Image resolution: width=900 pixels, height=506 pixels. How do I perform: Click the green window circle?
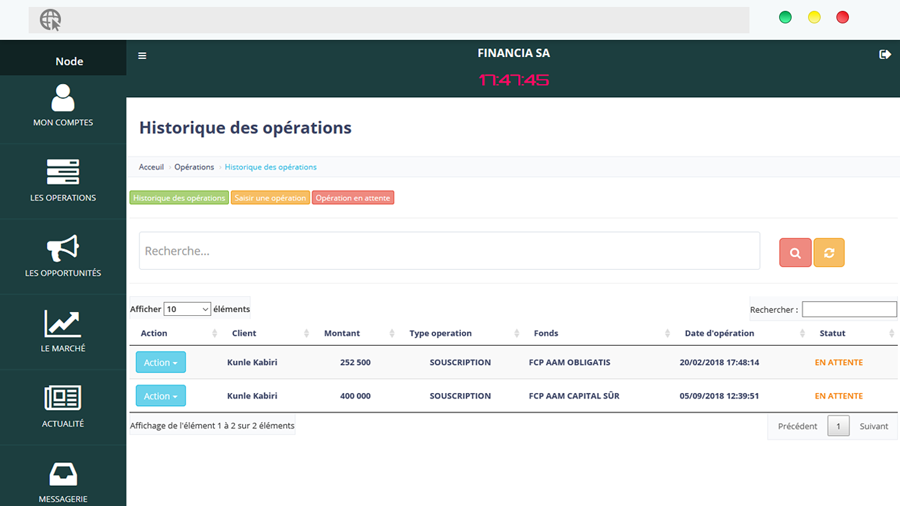[x=785, y=17]
